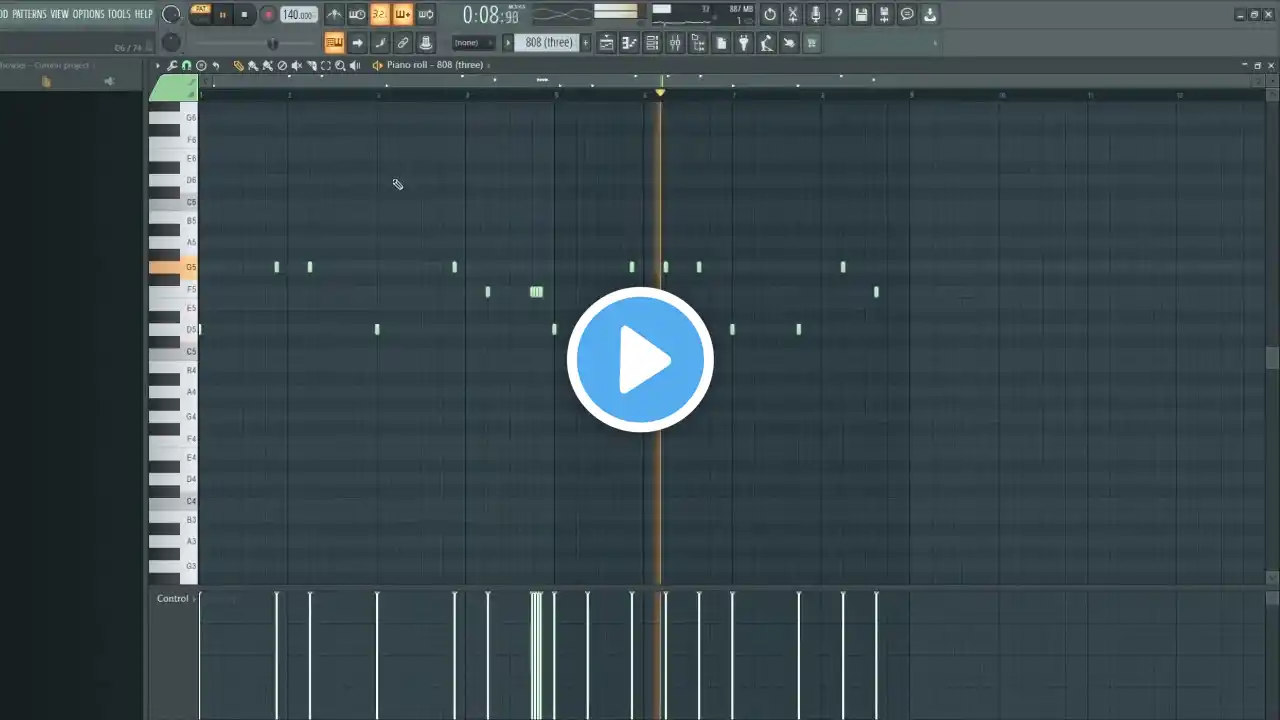1280x720 pixels.
Task: Select the Mute tool speaker icon
Action: click(x=296, y=65)
